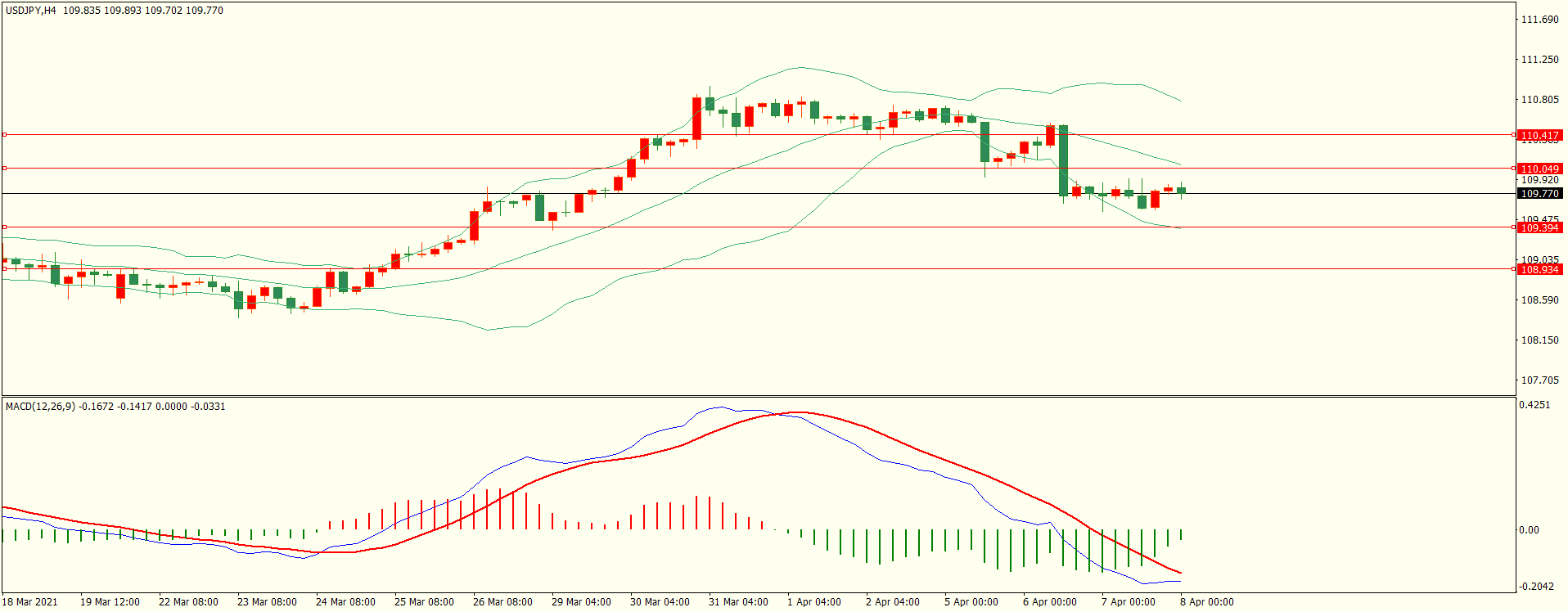Click the 26 Mar 08:00 time axis label

502,602
